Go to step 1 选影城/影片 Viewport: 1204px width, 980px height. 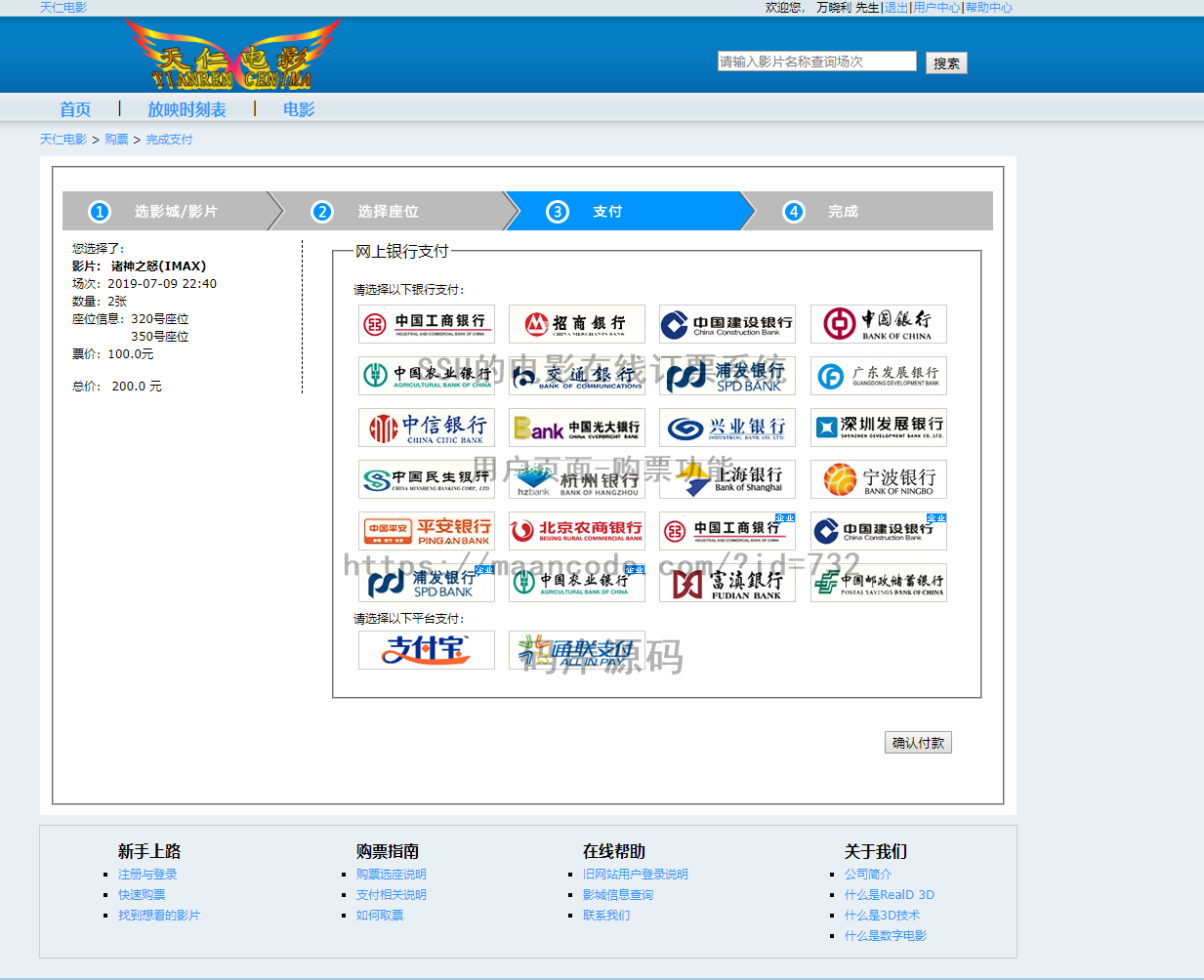166,211
